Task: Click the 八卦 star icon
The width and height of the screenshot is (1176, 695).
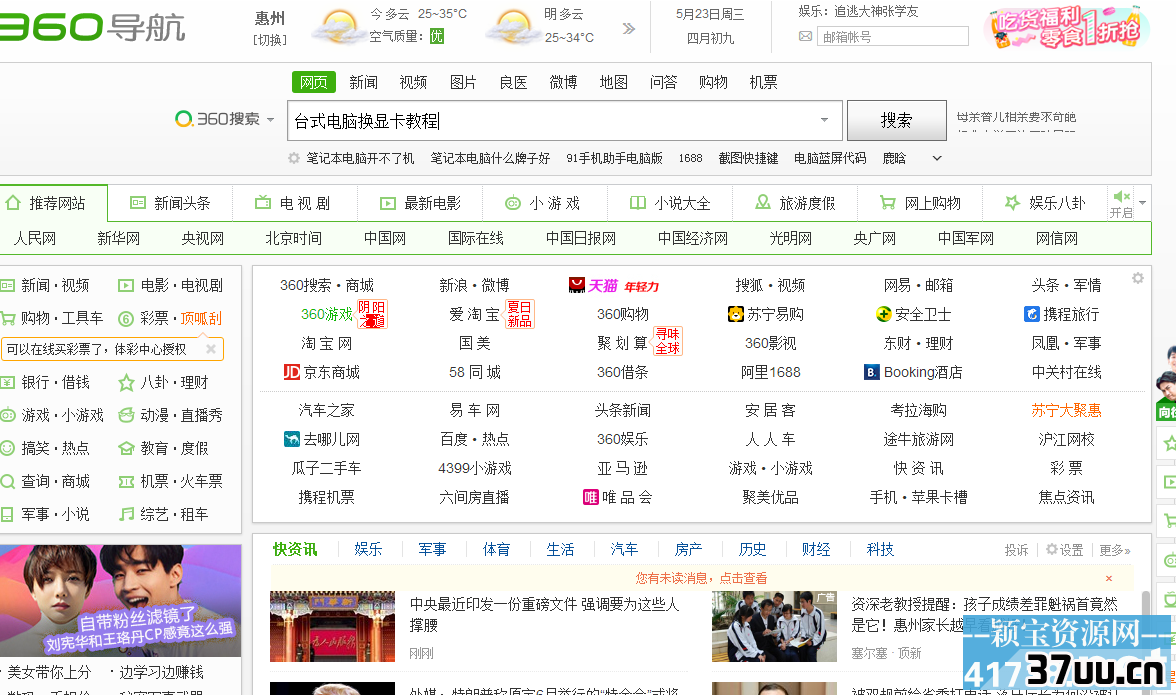Action: pyautogui.click(x=126, y=382)
